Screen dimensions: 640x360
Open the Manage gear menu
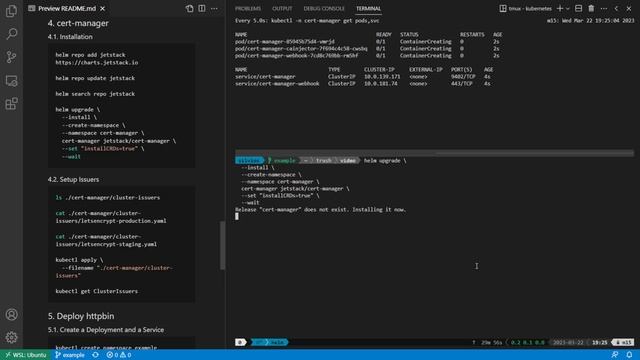pos(11,337)
